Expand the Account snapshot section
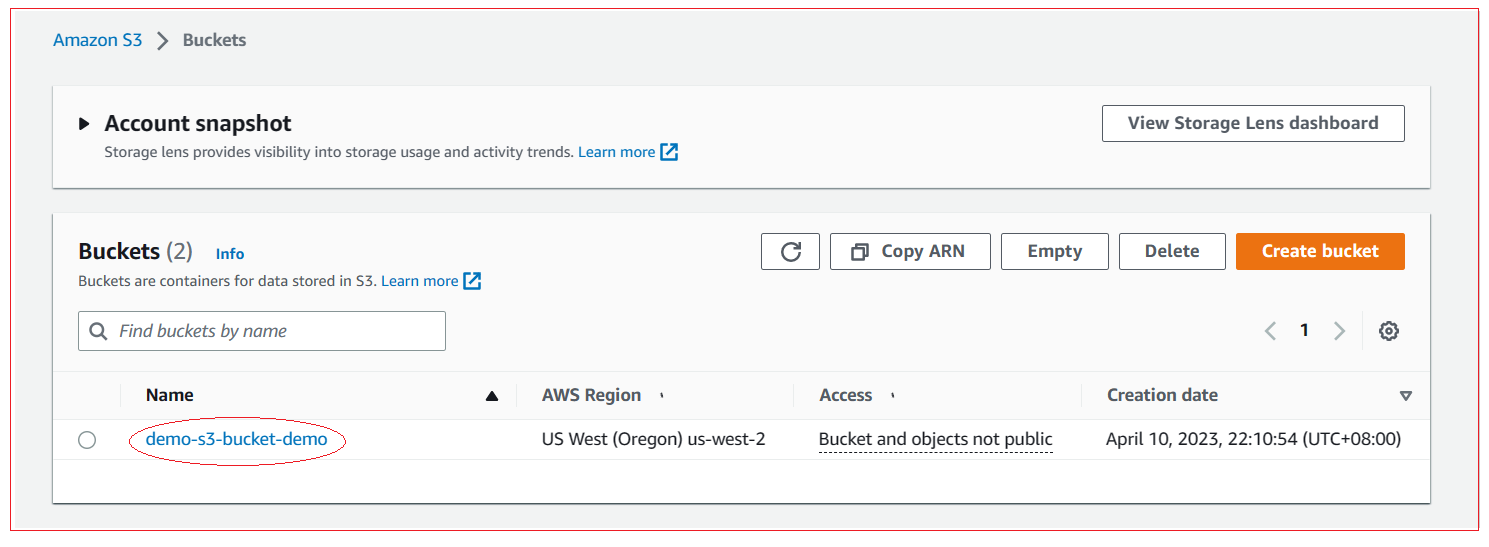 click(85, 125)
